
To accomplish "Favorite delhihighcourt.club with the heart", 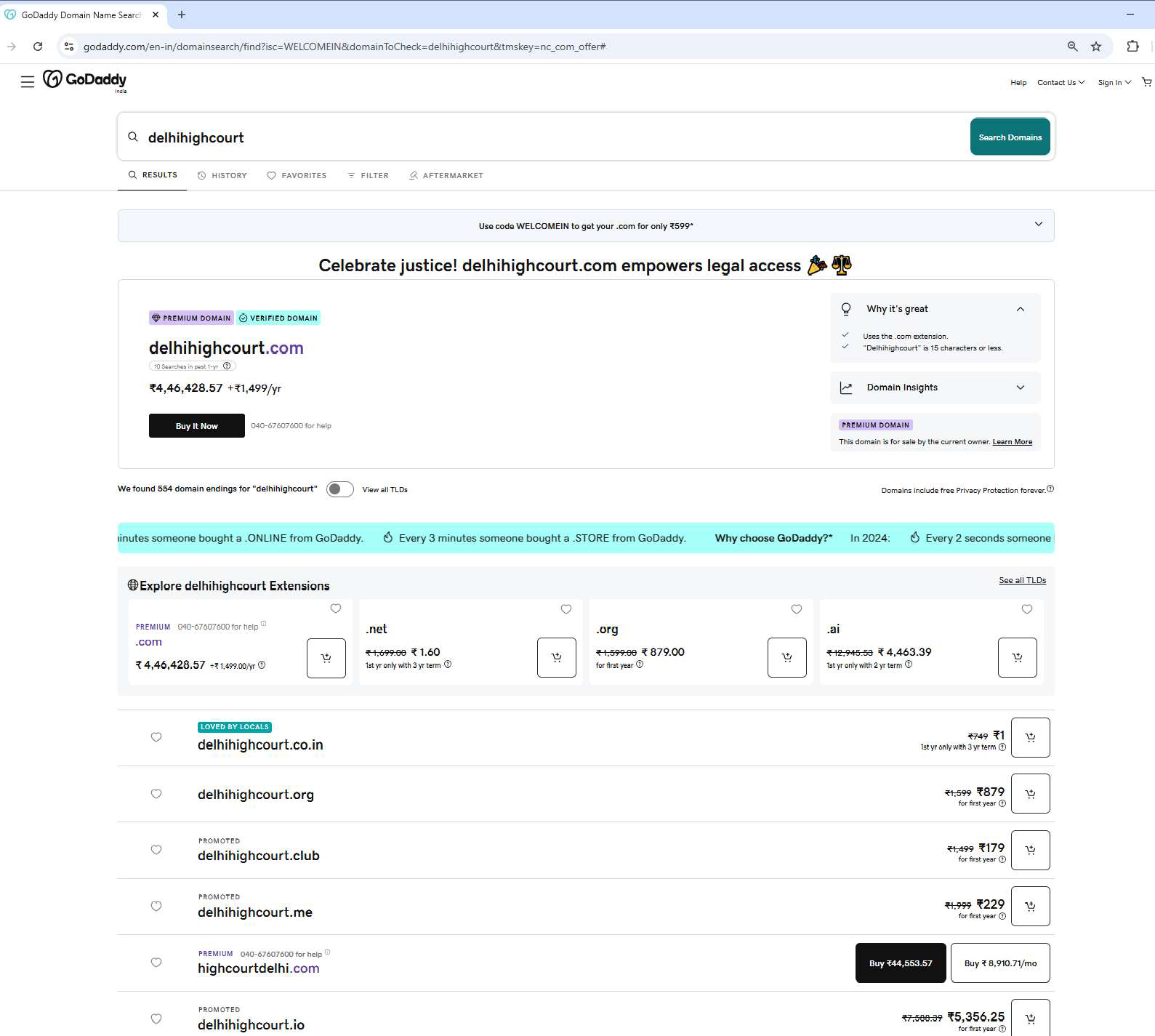I will pos(156,850).
